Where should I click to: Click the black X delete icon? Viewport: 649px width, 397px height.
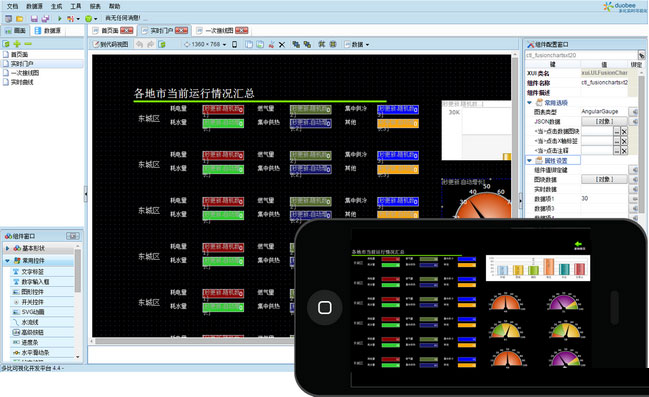pyautogui.click(x=282, y=44)
